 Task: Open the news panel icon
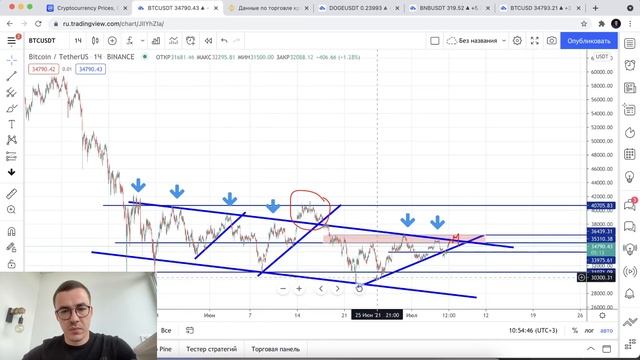point(630,87)
